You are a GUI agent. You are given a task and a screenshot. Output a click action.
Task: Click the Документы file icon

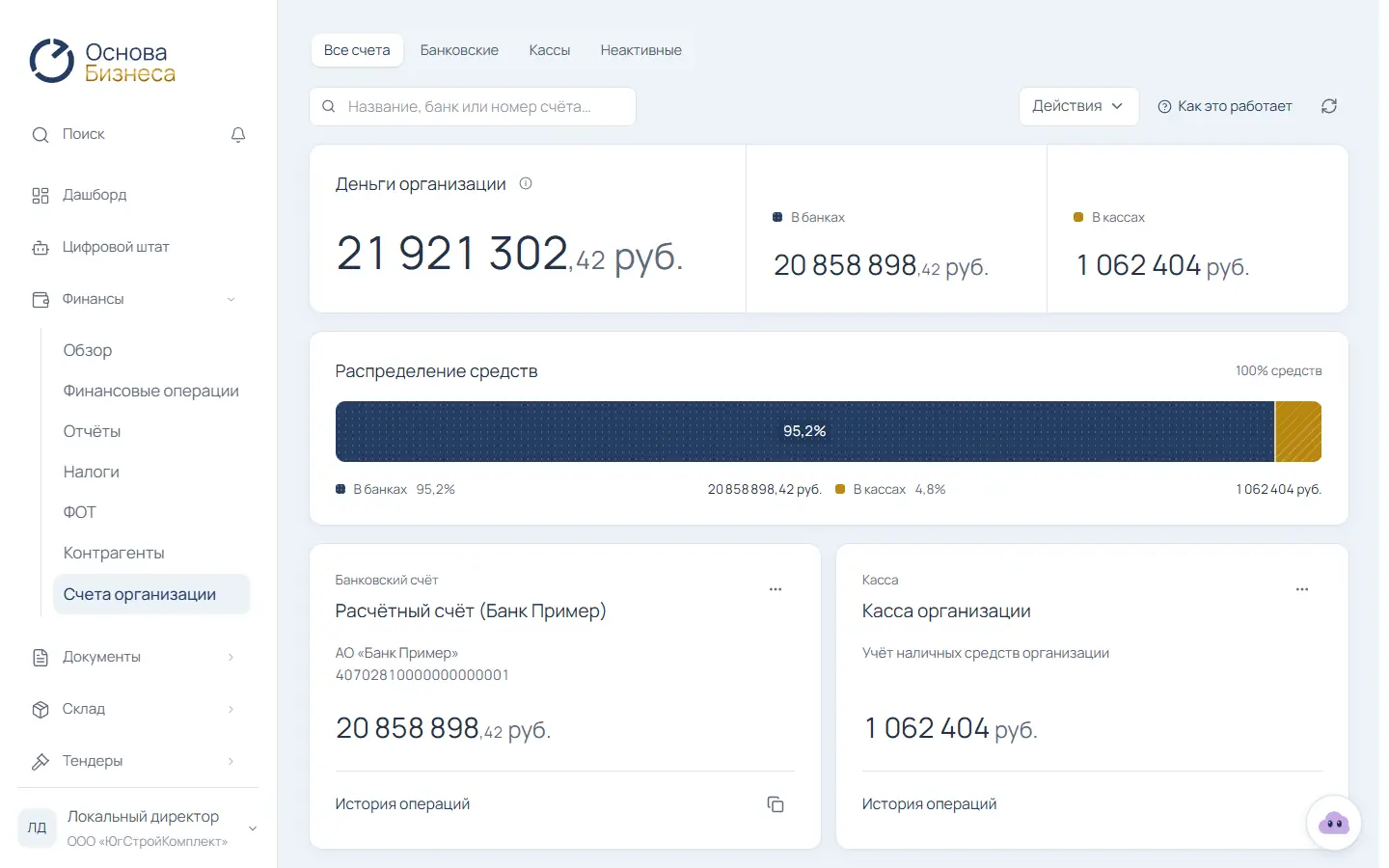[41, 658]
